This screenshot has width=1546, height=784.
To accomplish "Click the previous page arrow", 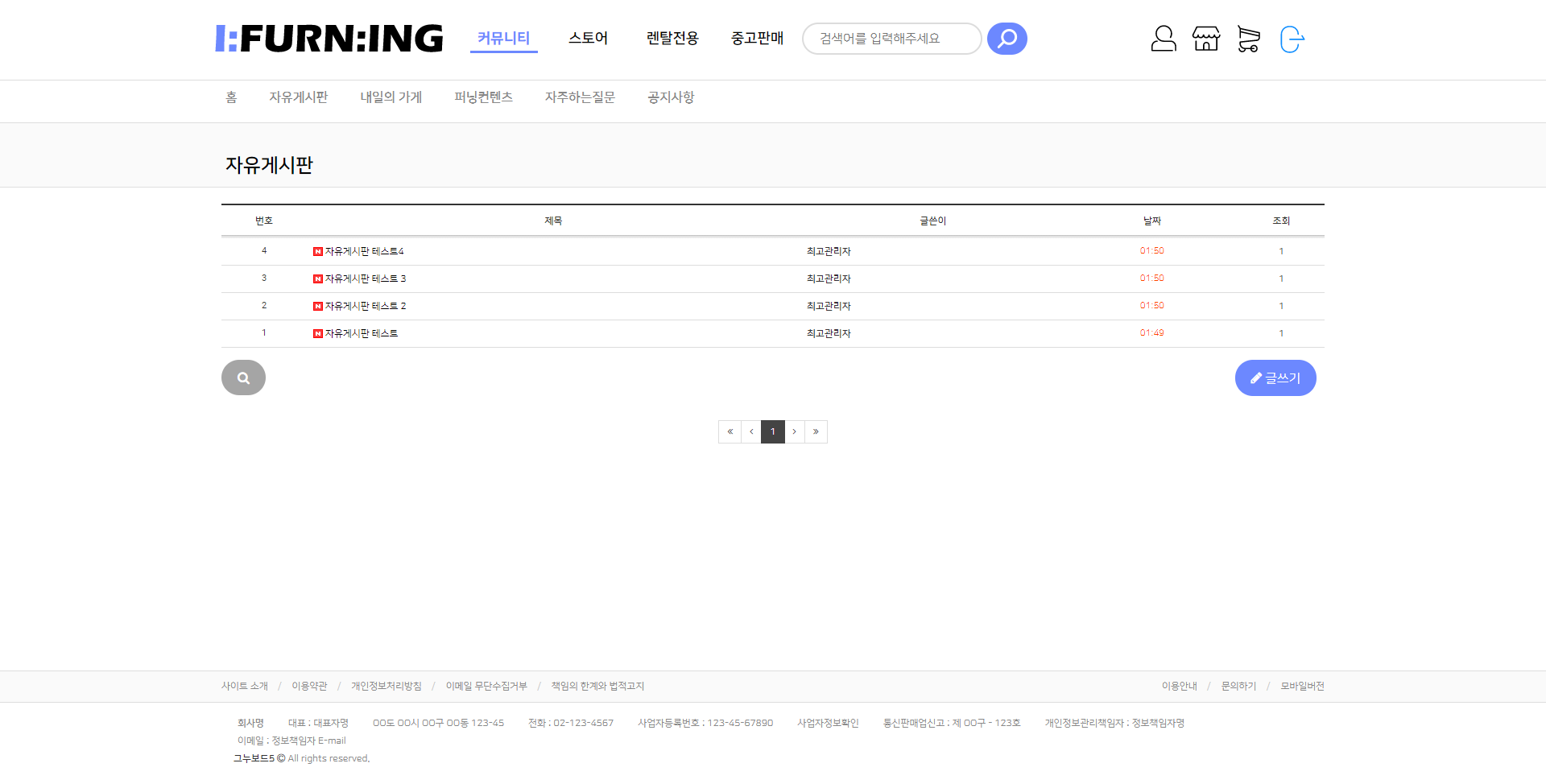I will pyautogui.click(x=751, y=432).
